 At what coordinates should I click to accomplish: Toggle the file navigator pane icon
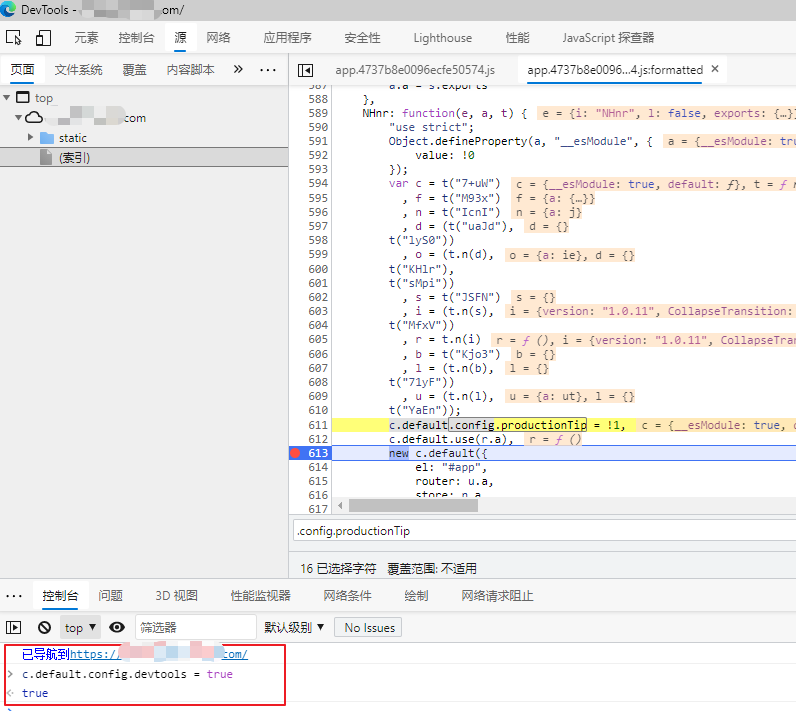(306, 70)
